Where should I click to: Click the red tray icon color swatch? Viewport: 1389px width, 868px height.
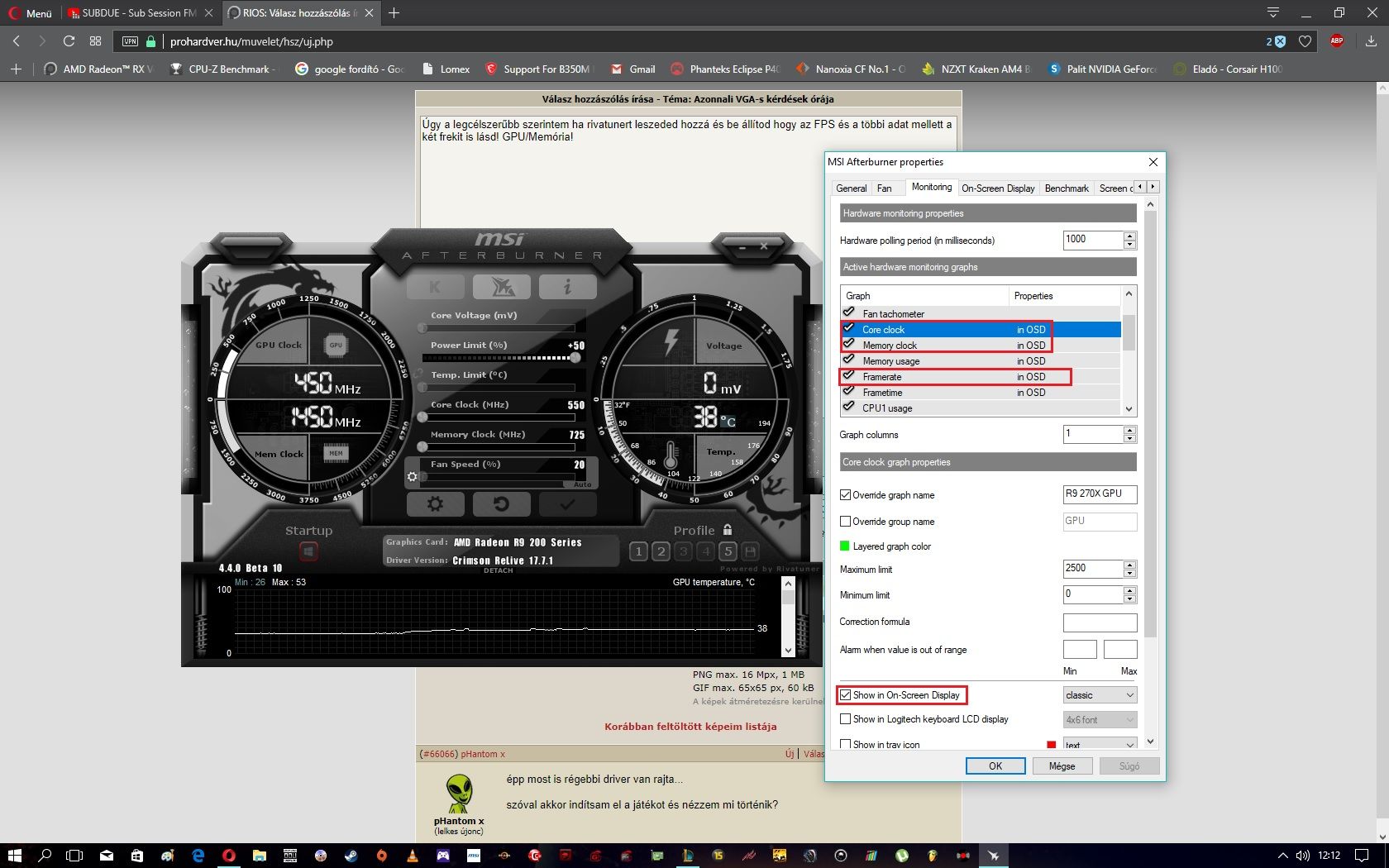coord(1052,745)
